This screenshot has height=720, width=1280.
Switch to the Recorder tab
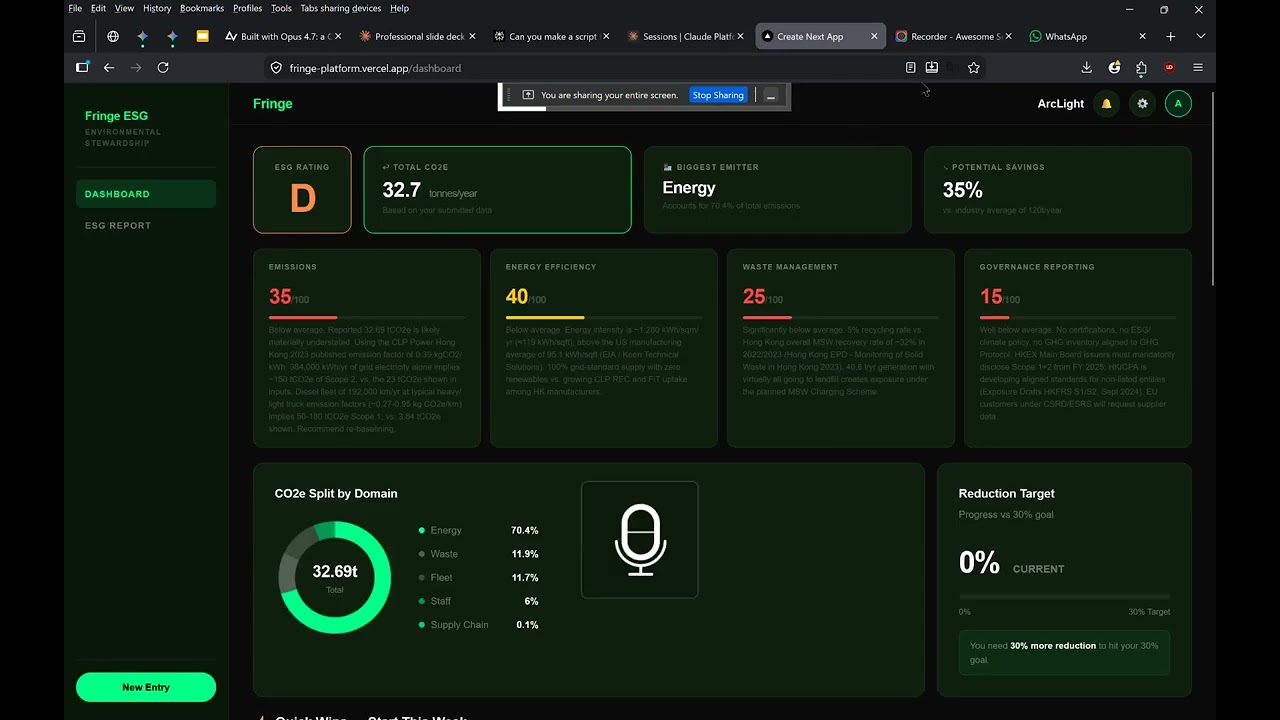click(955, 36)
